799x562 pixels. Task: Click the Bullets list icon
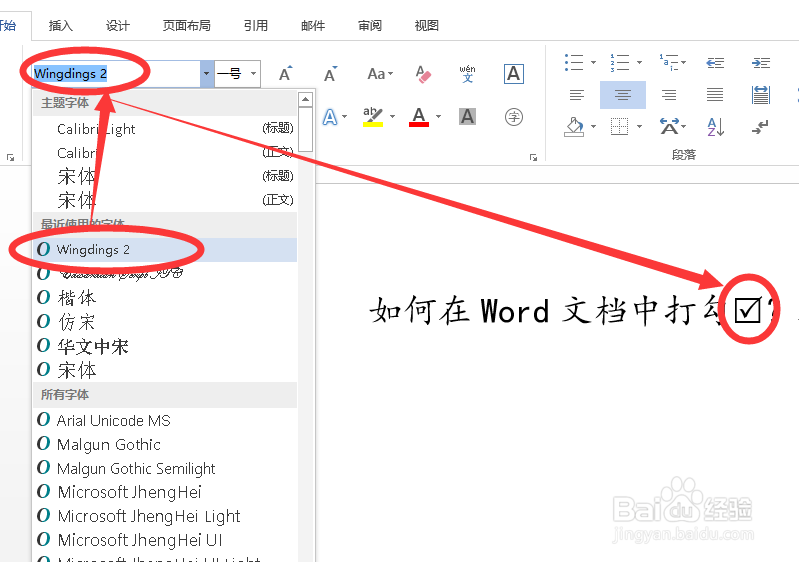point(574,62)
